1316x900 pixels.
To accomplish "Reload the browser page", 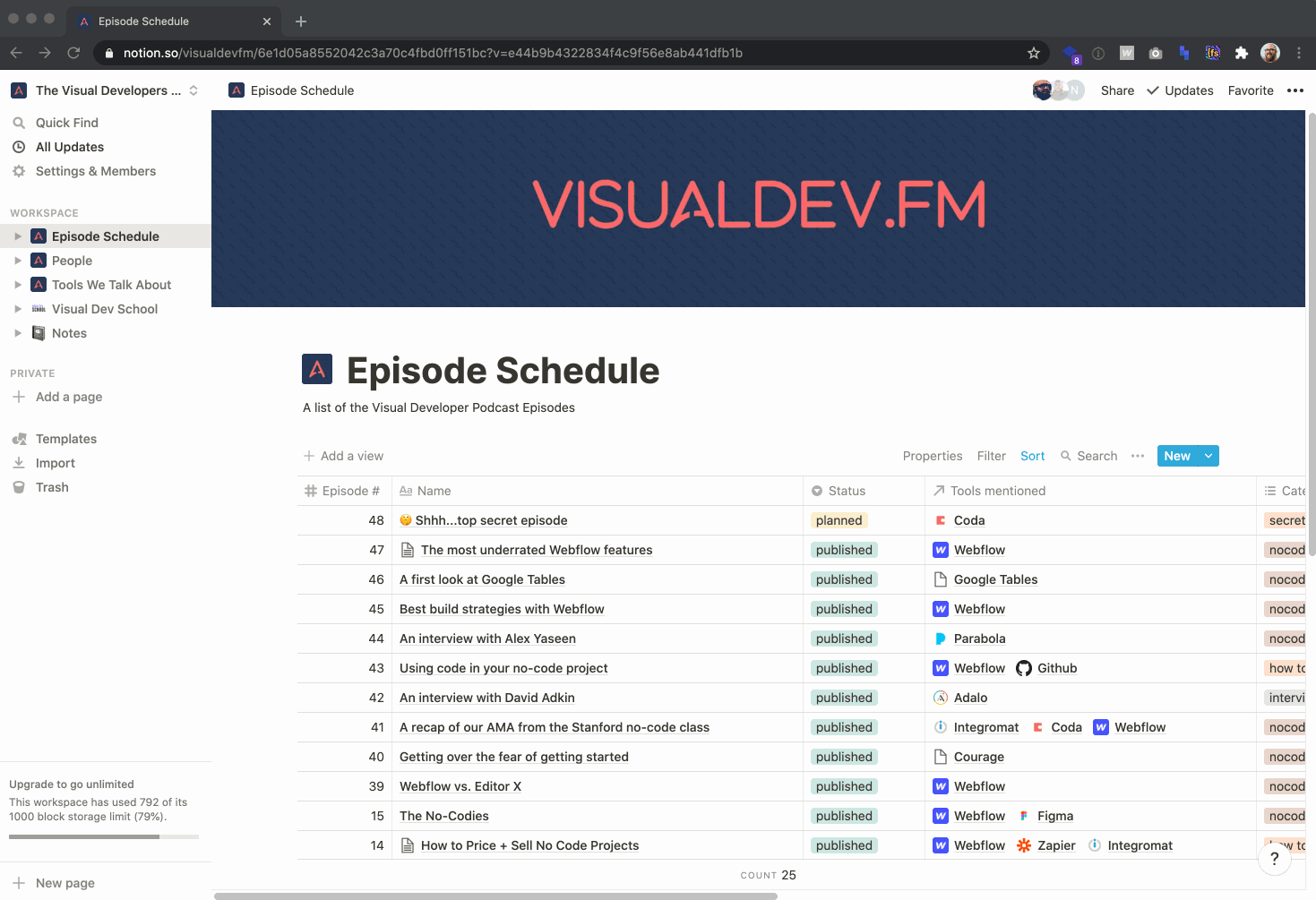I will [73, 53].
